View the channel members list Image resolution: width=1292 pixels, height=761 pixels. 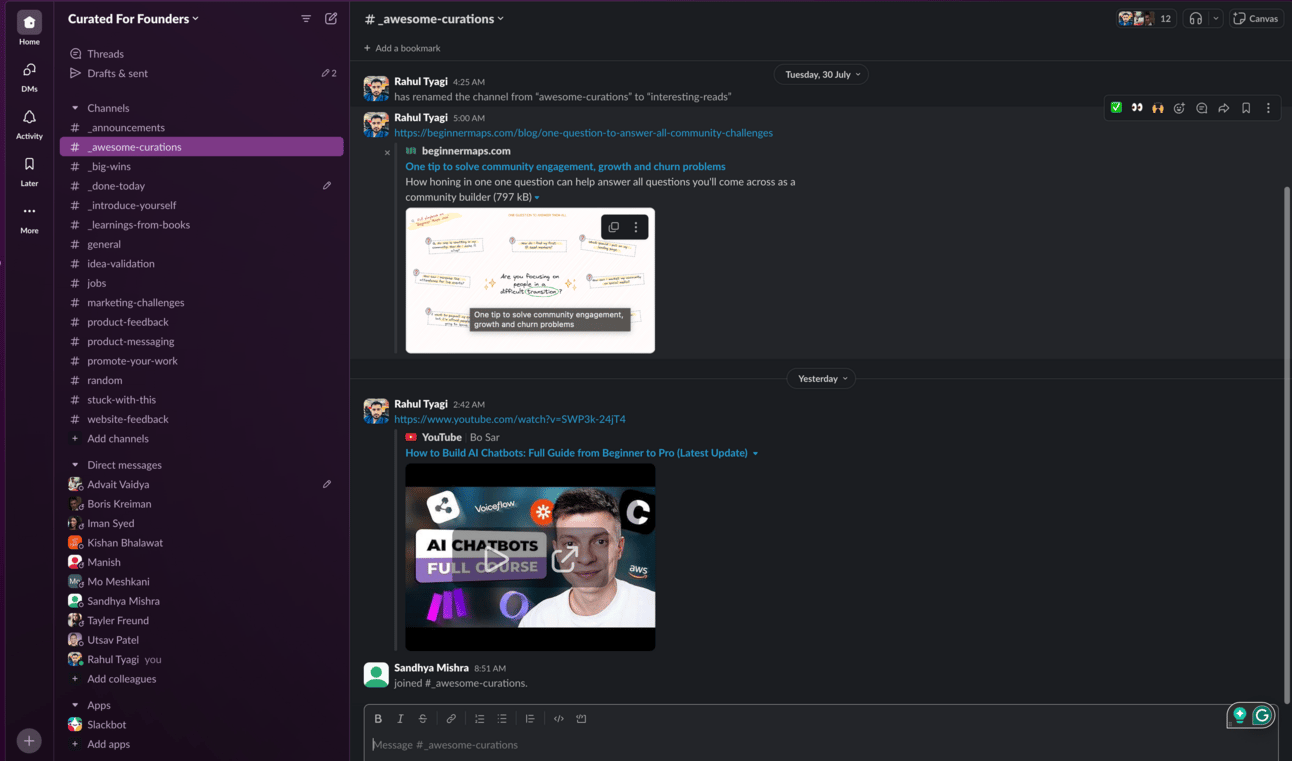click(x=1145, y=19)
